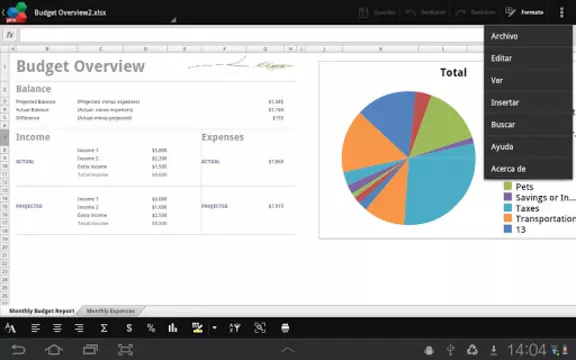Click the Formato button
The width and height of the screenshot is (576, 360).
[525, 12]
